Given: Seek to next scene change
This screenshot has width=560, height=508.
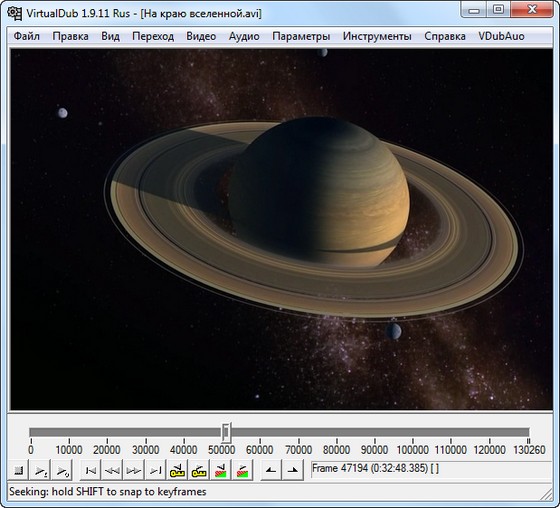Looking at the screenshot, I should 243,470.
